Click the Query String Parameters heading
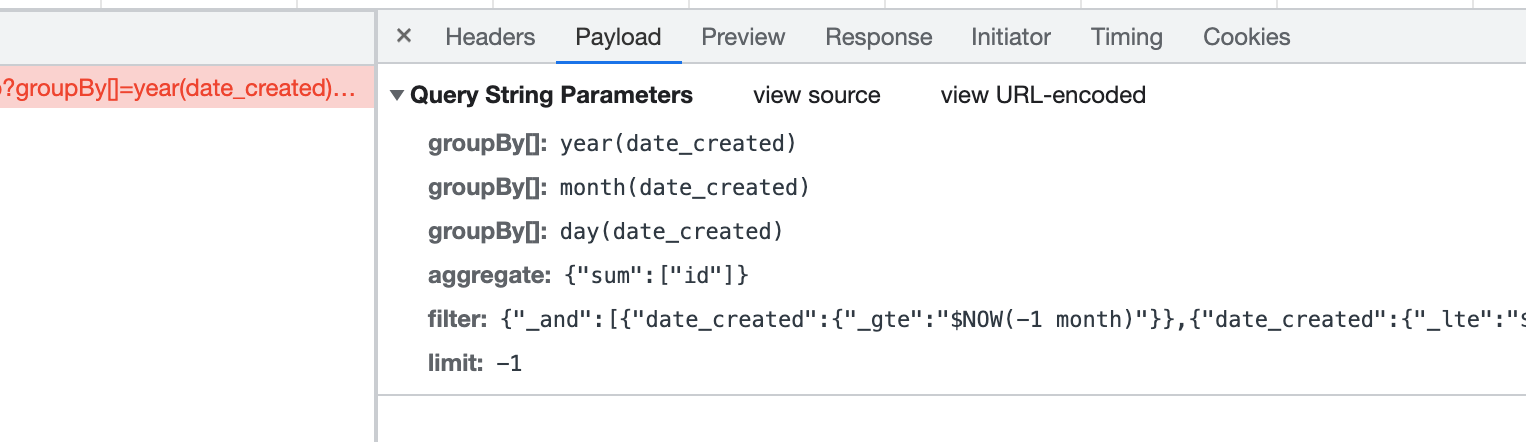1526x442 pixels. [x=551, y=95]
